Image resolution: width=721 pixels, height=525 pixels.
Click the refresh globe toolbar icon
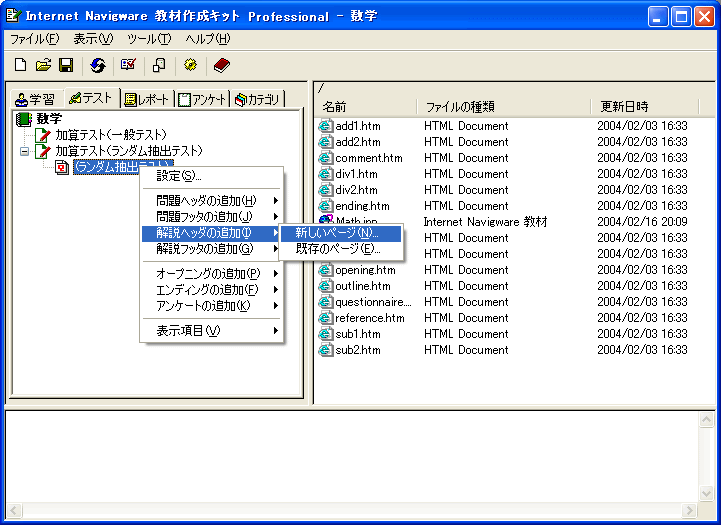(97, 65)
